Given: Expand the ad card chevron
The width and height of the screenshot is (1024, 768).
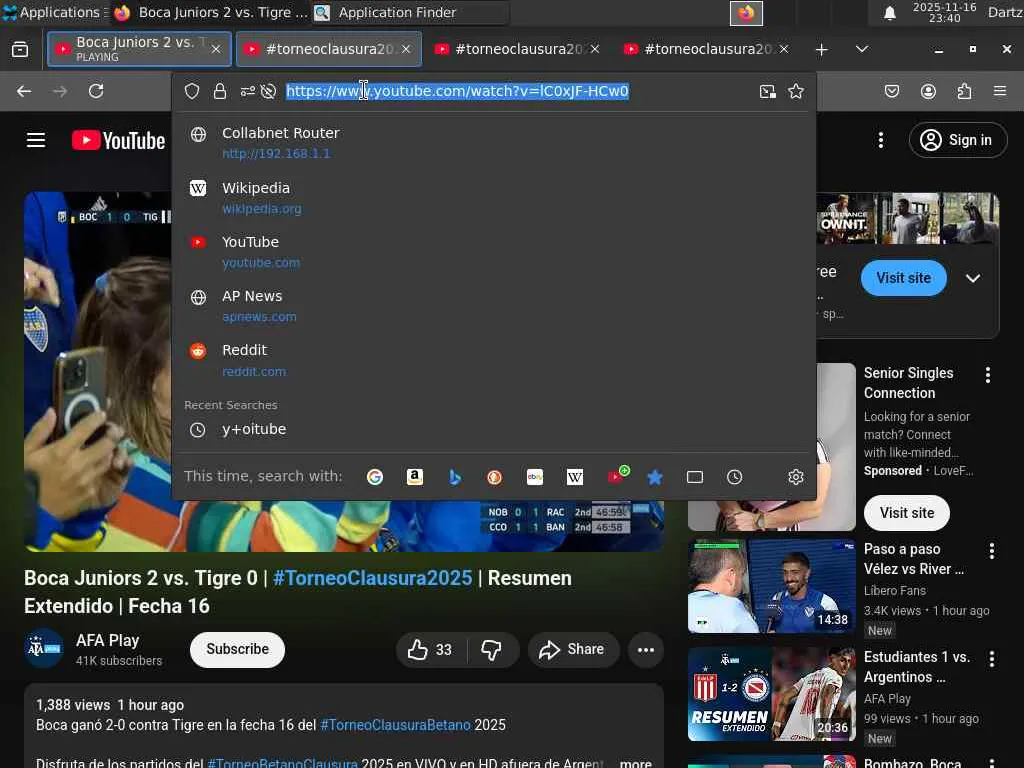Looking at the screenshot, I should point(973,278).
